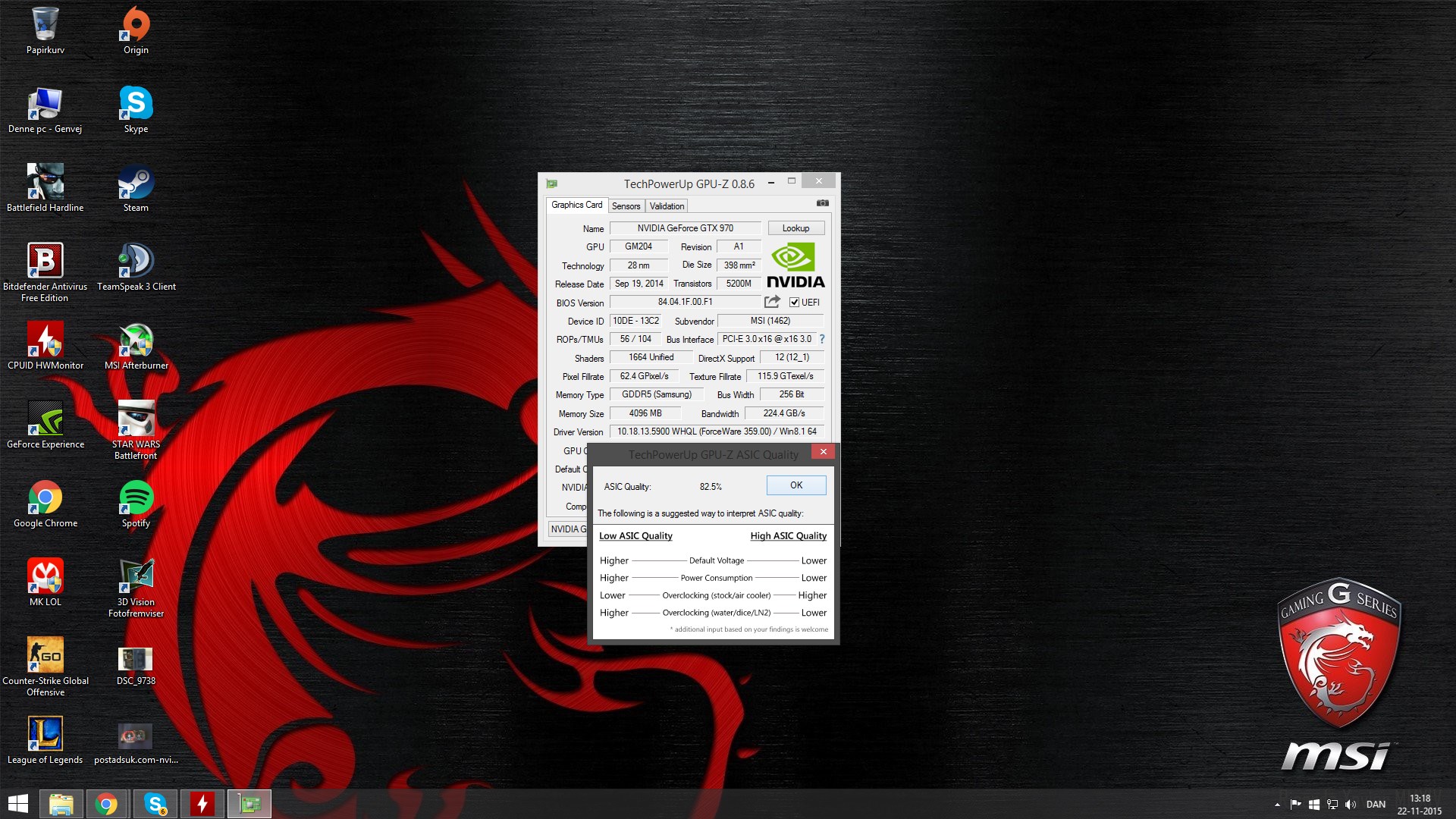Screen dimensions: 1456x819
Task: Close the ASIC Quality dialog
Action: [x=823, y=452]
